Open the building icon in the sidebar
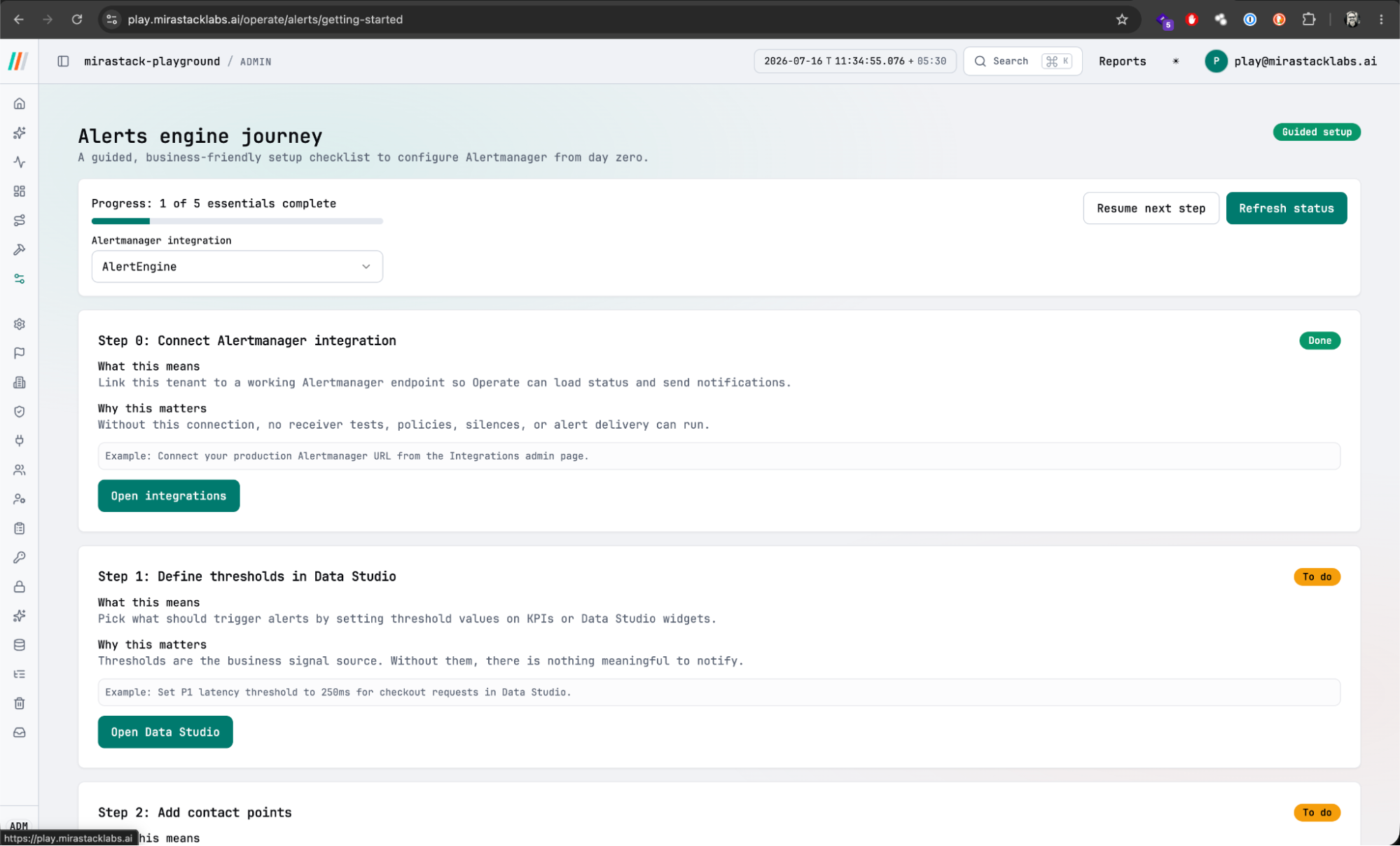This screenshot has width=1400, height=846. tap(20, 382)
